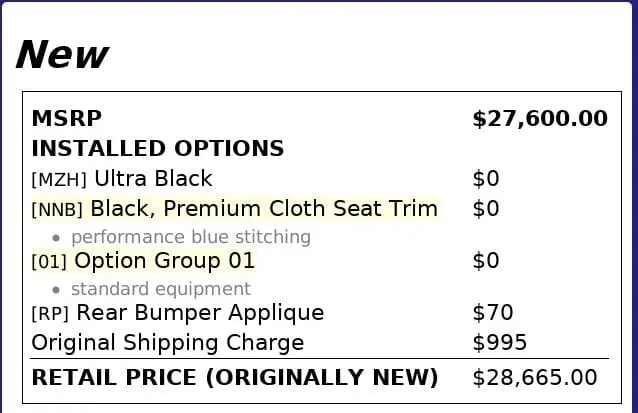Select the Ultra Black option name
638x413 pixels.
(x=153, y=179)
